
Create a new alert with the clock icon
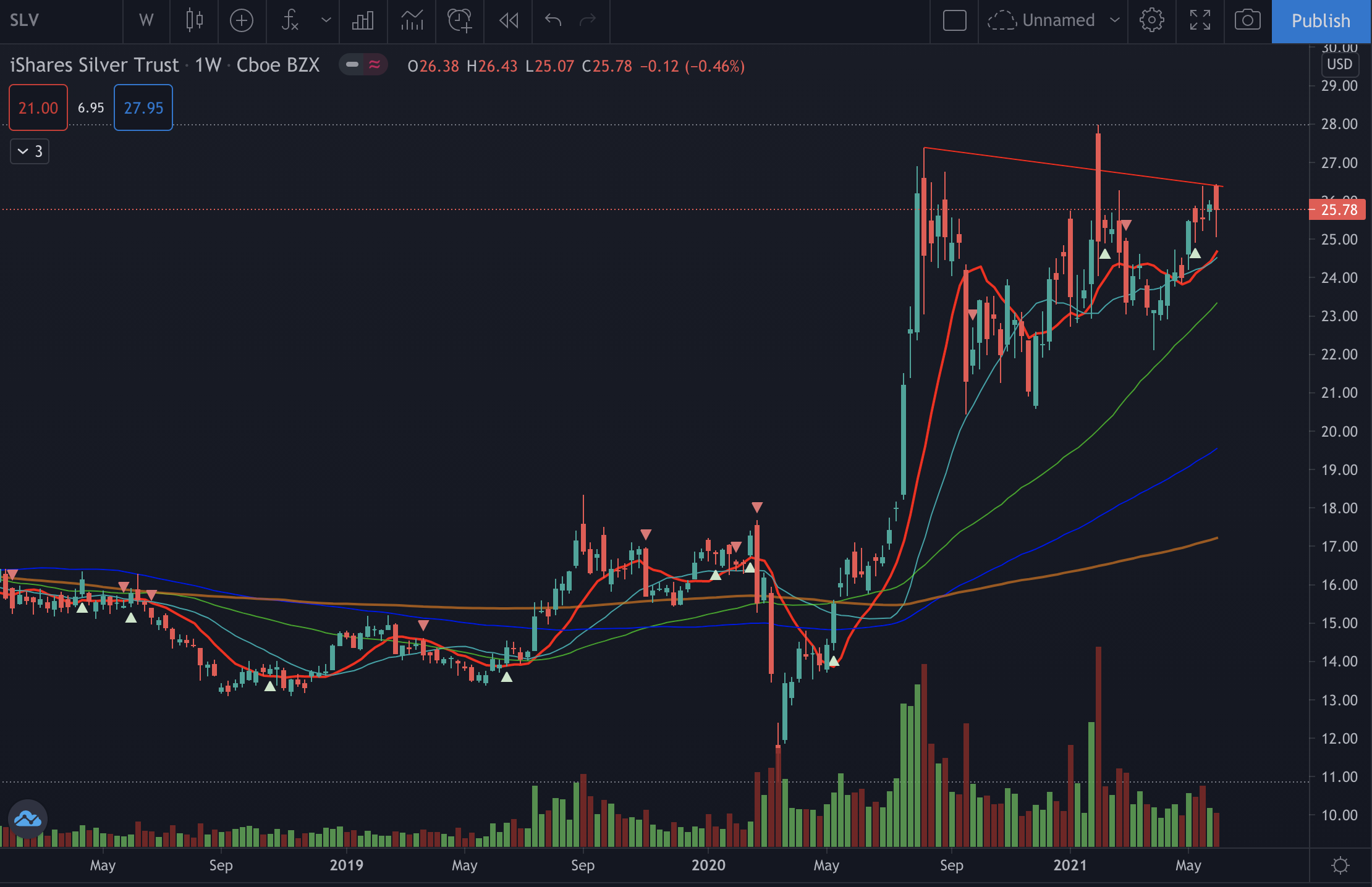coord(460,20)
